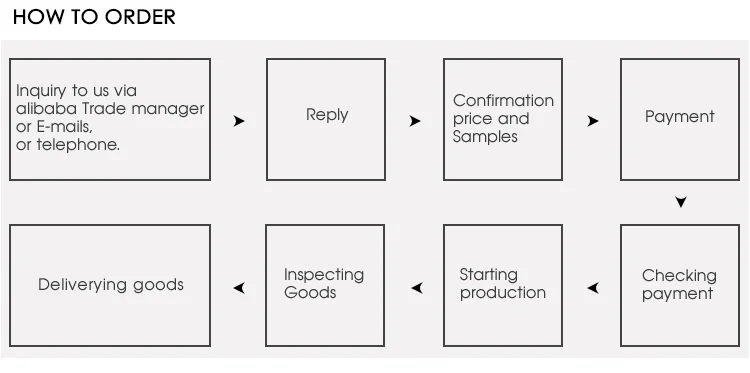Image resolution: width=750 pixels, height=373 pixels.
Task: Click the arrow between Inspecting Goods and Deliverying goods
Action: (x=239, y=288)
